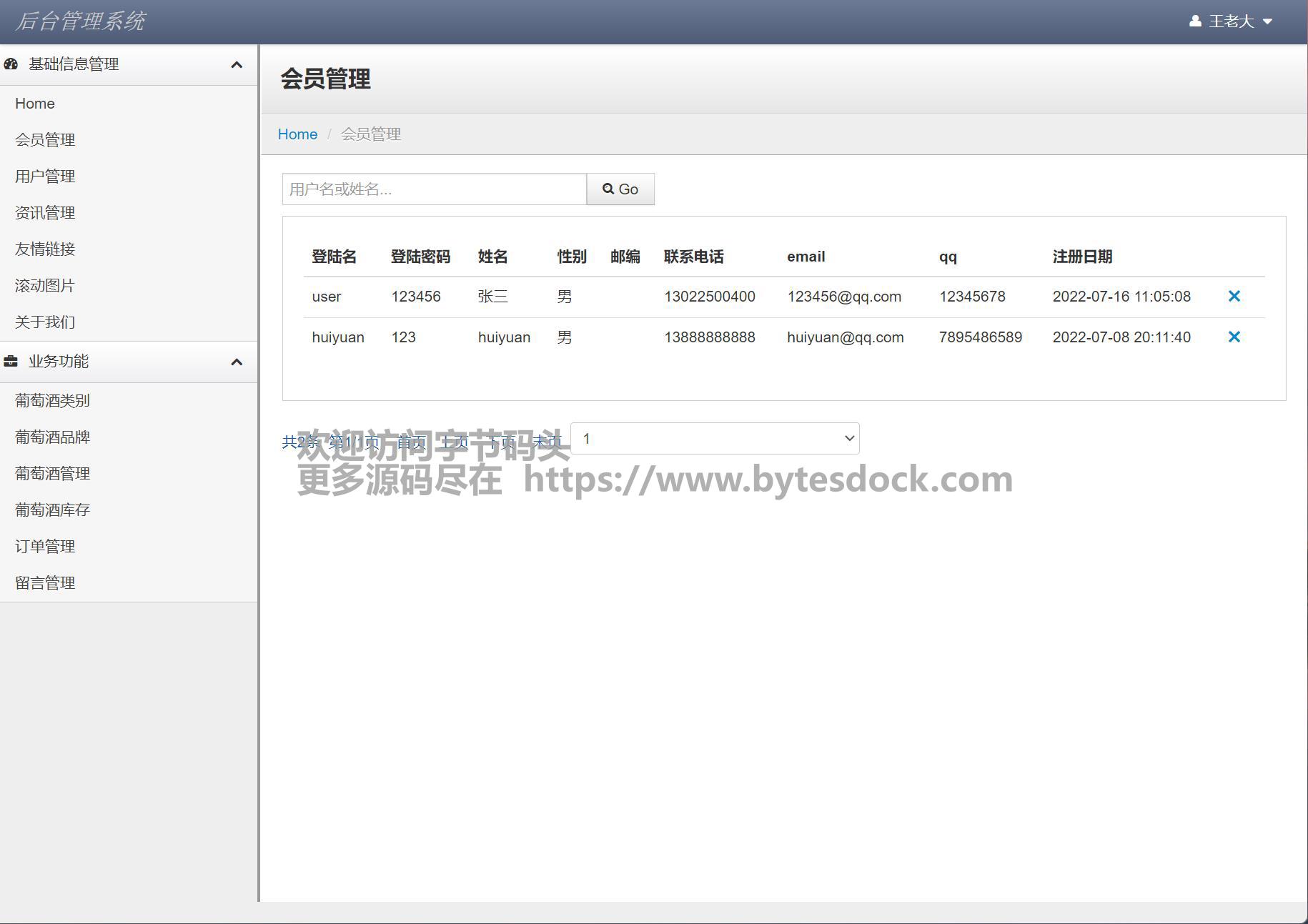Open the page number select box
This screenshot has height=924, width=1308.
(x=715, y=439)
